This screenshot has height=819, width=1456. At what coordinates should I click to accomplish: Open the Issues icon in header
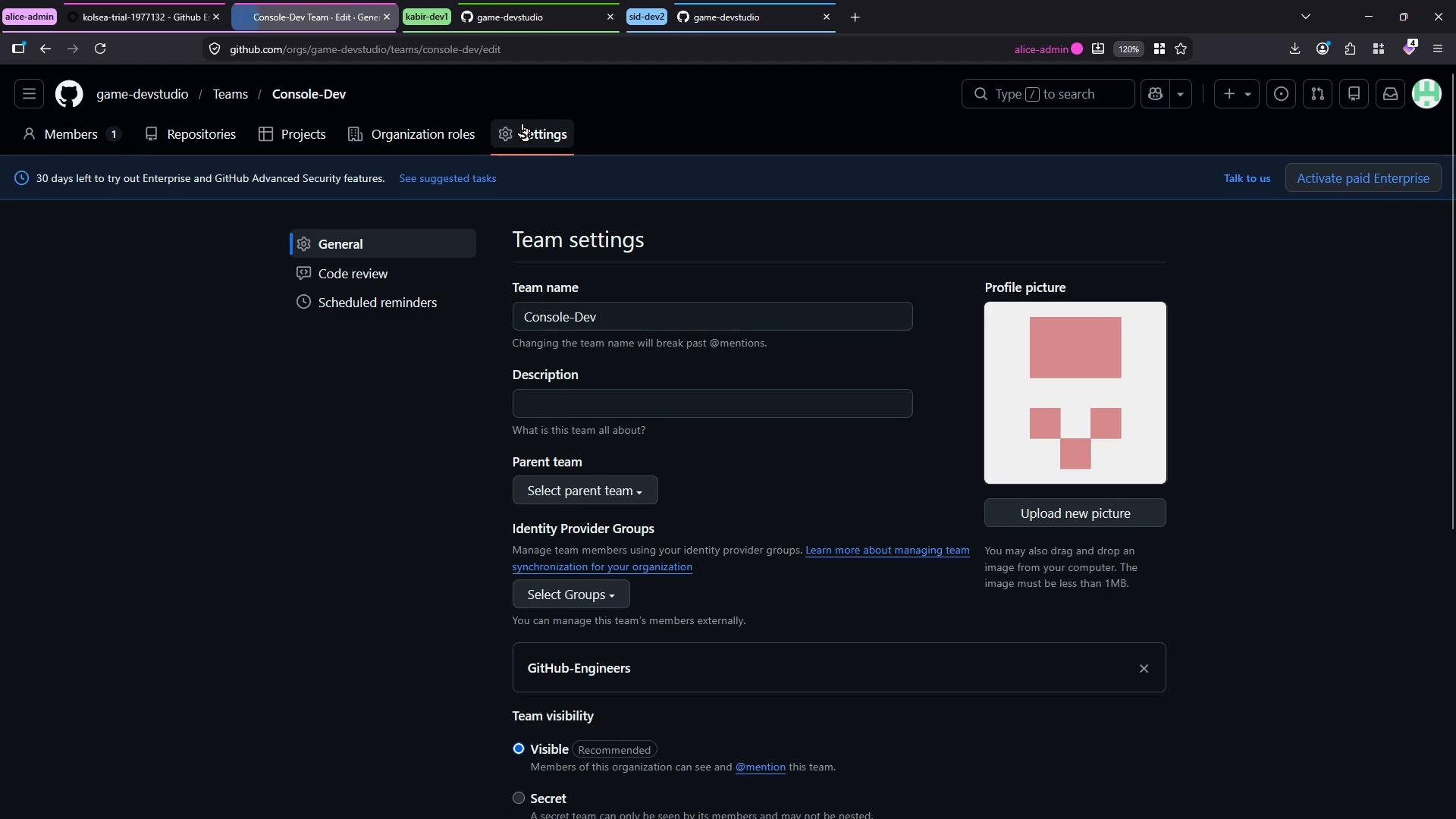pyautogui.click(x=1282, y=94)
